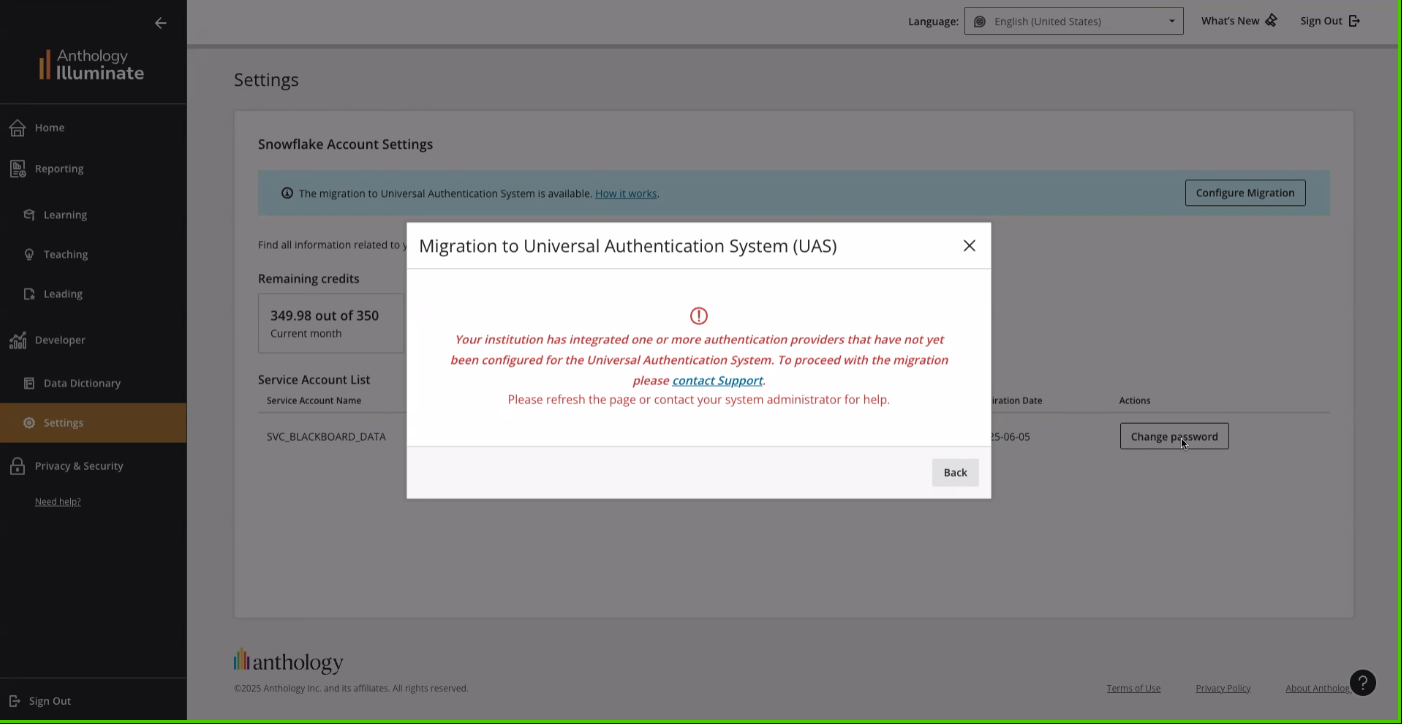Click the Remaining credits label

point(308,279)
